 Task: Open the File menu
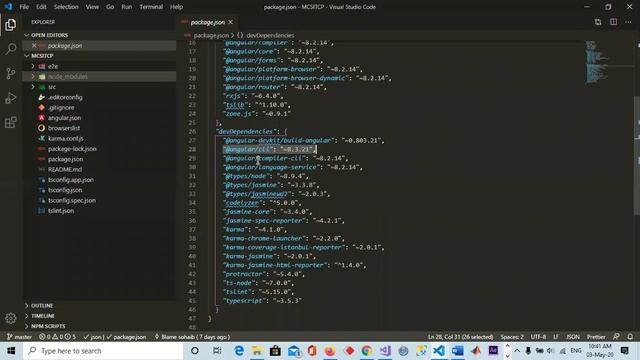[24, 7]
